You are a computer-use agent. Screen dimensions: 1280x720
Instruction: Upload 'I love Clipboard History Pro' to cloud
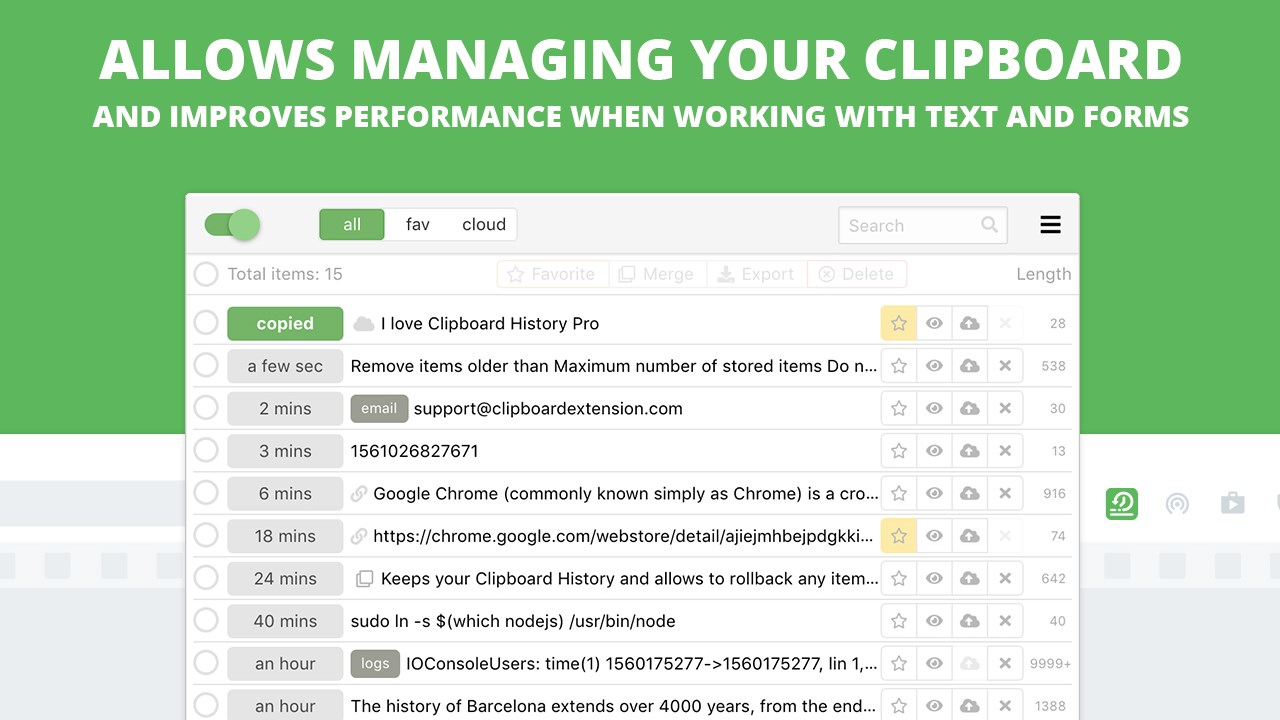coord(969,323)
